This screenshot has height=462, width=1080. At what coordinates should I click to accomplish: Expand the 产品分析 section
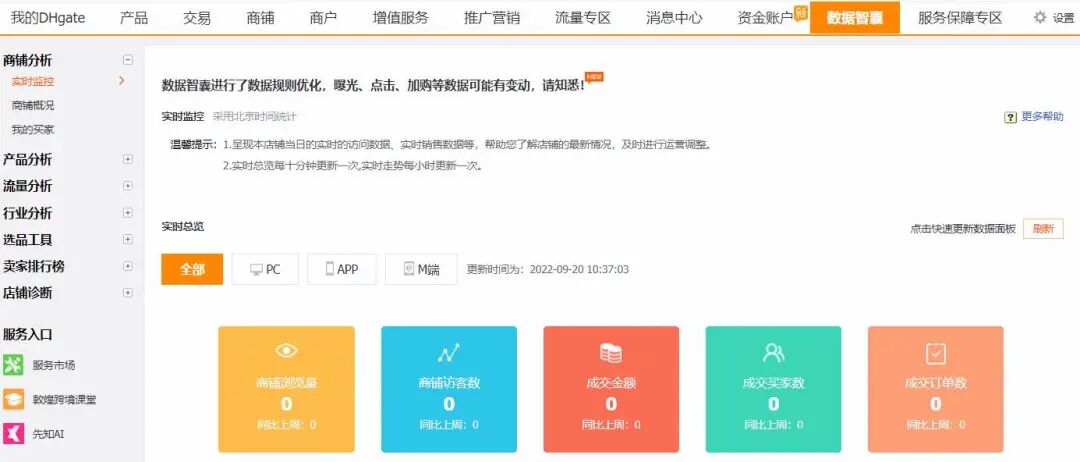(x=127, y=159)
